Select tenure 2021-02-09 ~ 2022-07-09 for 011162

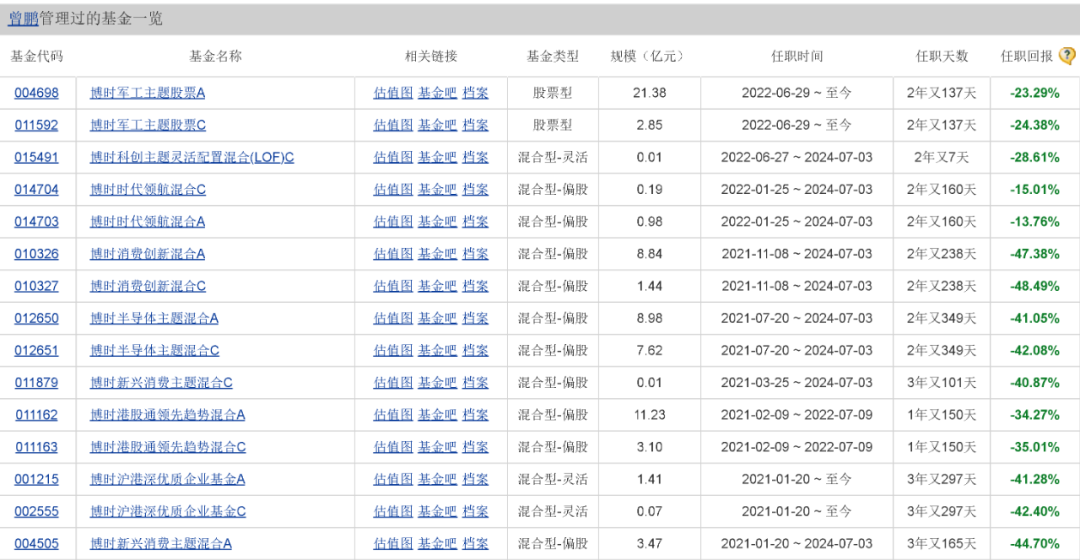click(797, 415)
